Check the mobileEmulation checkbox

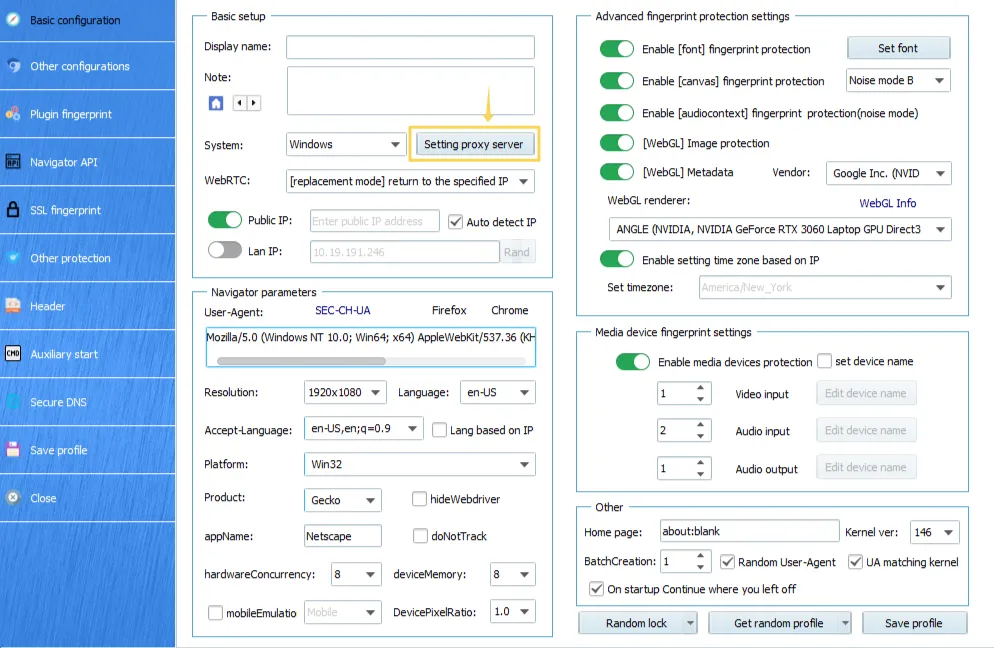tap(216, 612)
